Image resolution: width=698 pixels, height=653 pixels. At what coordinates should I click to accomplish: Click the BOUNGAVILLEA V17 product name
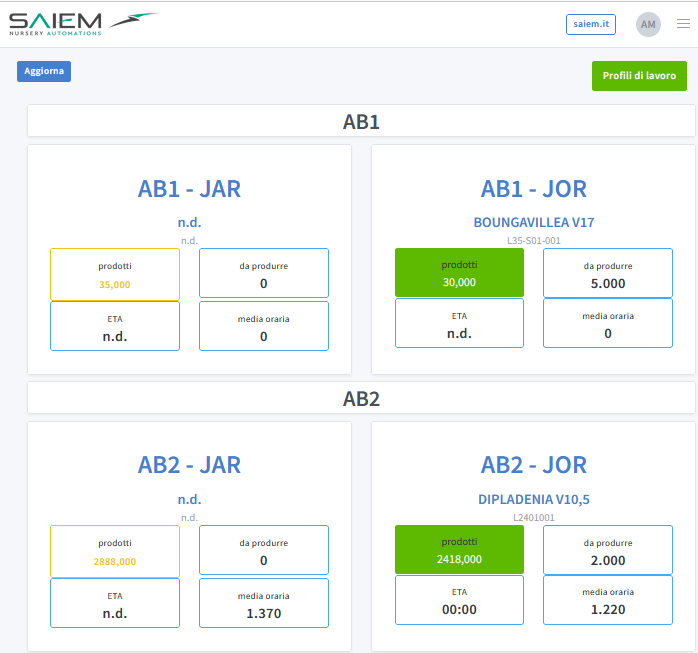pyautogui.click(x=533, y=223)
